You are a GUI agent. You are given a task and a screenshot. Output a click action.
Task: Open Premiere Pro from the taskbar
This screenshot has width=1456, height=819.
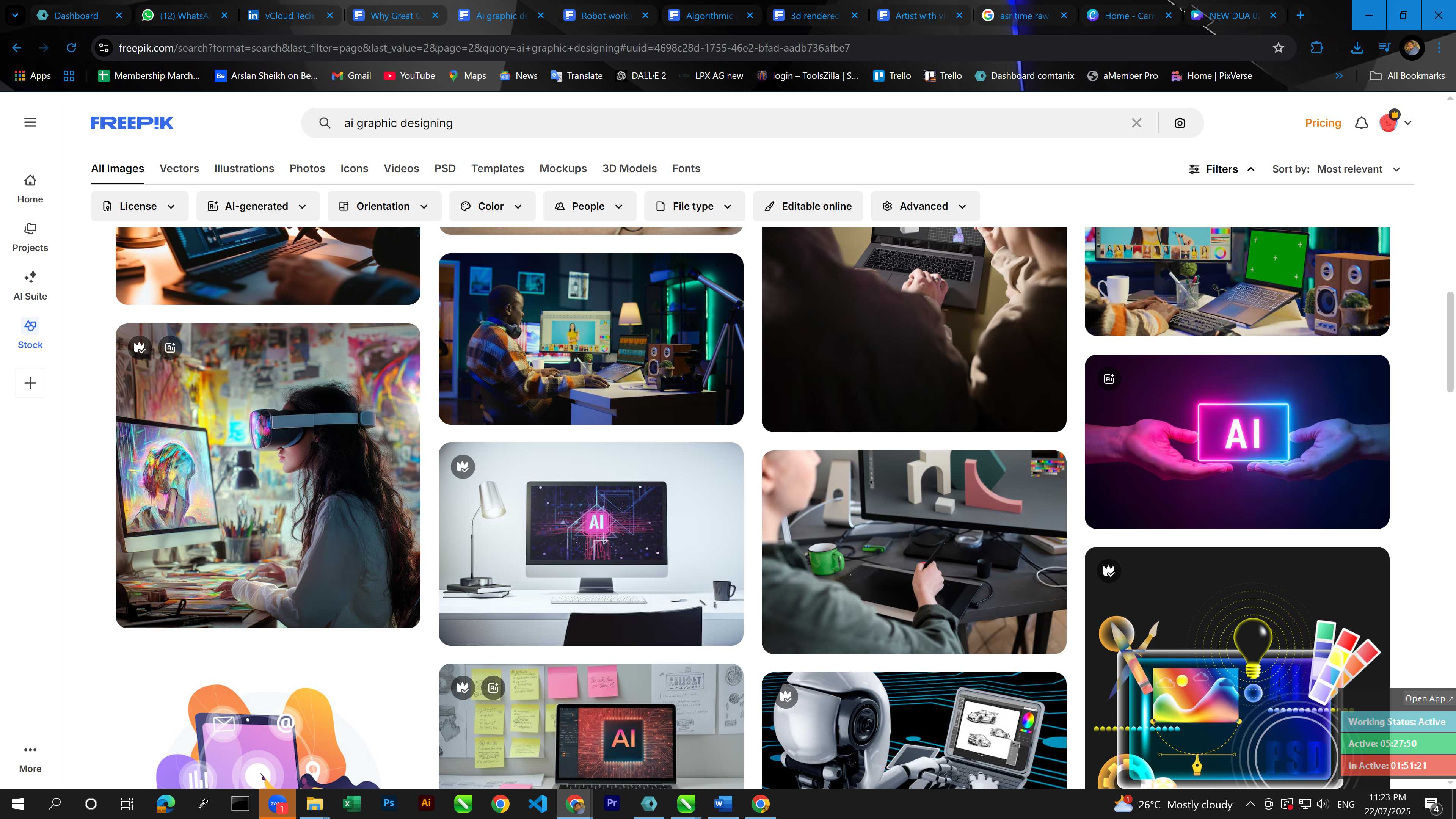click(612, 803)
